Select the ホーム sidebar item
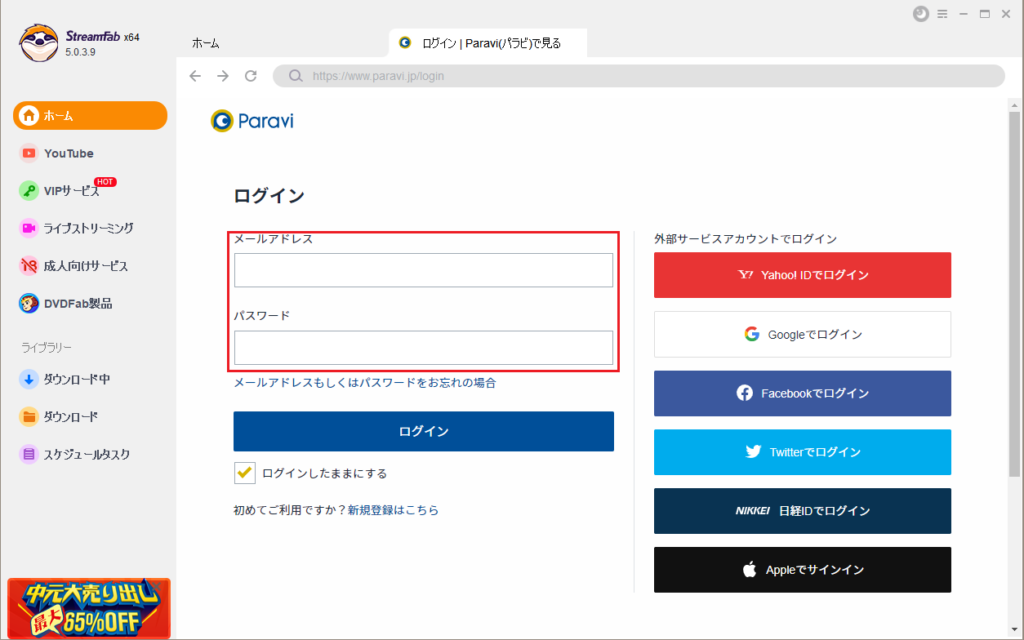 click(x=90, y=116)
